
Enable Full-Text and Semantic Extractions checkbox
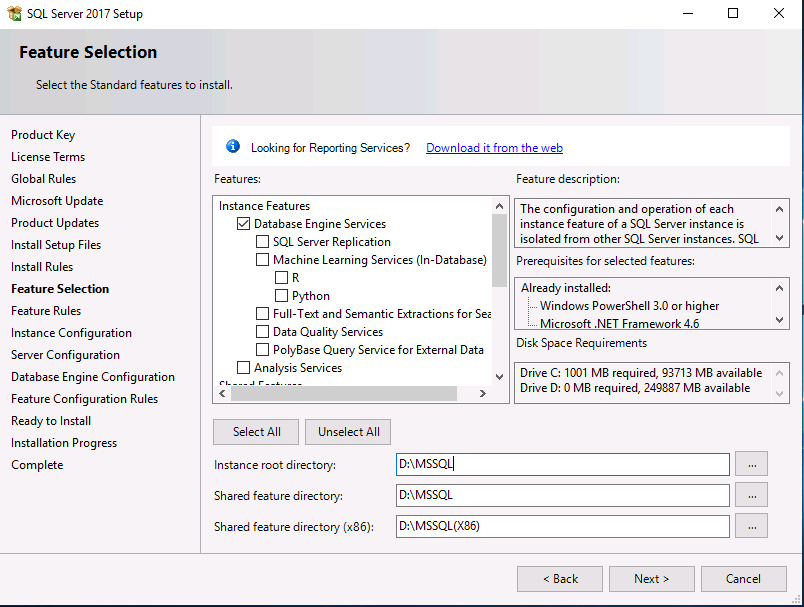[262, 314]
